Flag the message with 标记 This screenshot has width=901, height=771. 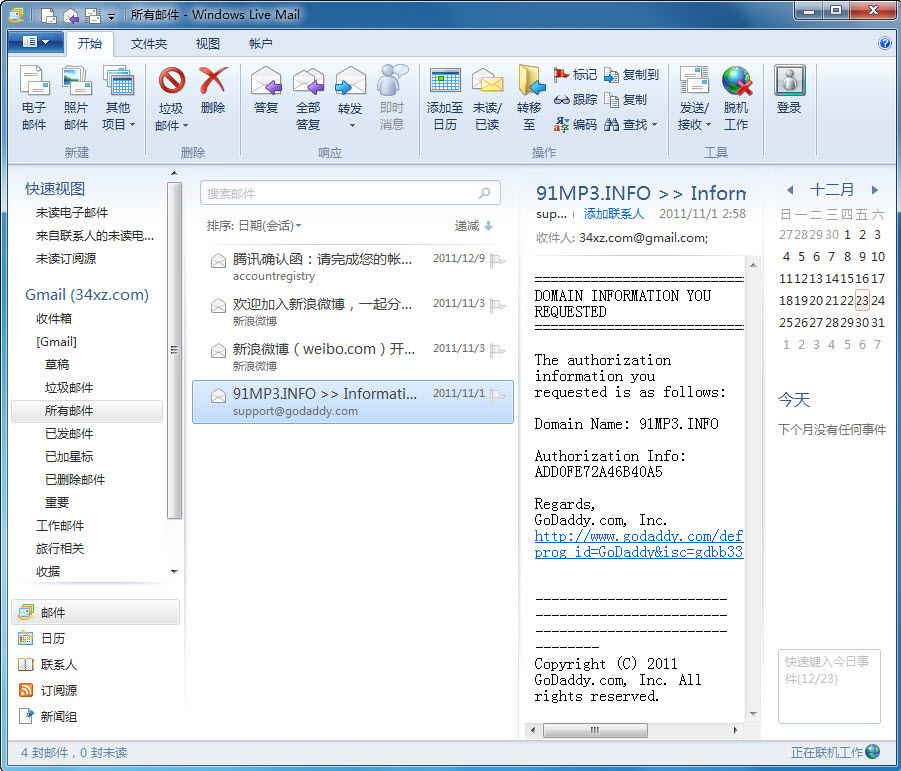coord(575,75)
